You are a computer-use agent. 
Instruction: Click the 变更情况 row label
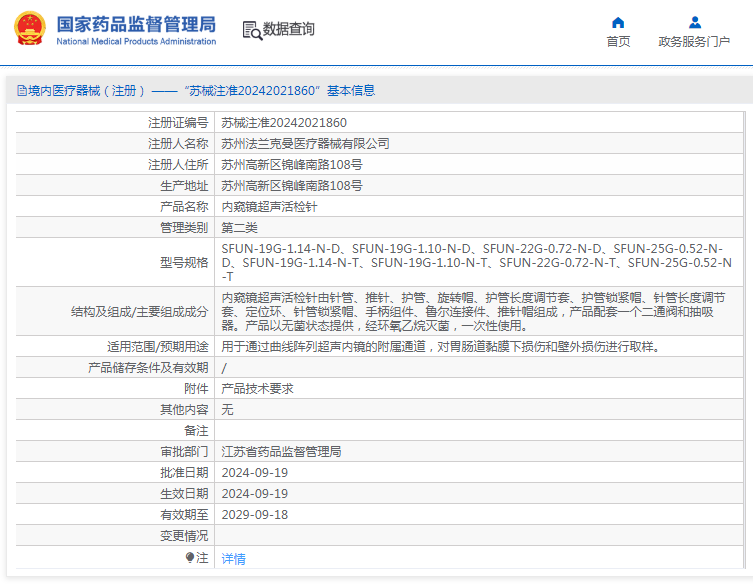point(184,536)
